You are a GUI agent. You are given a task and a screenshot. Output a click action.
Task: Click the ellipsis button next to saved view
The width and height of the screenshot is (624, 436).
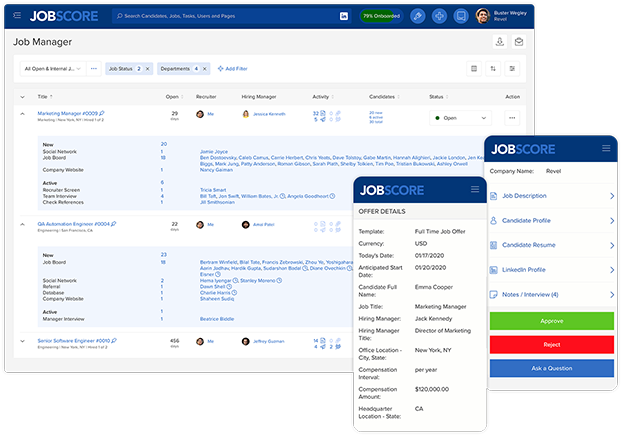94,69
